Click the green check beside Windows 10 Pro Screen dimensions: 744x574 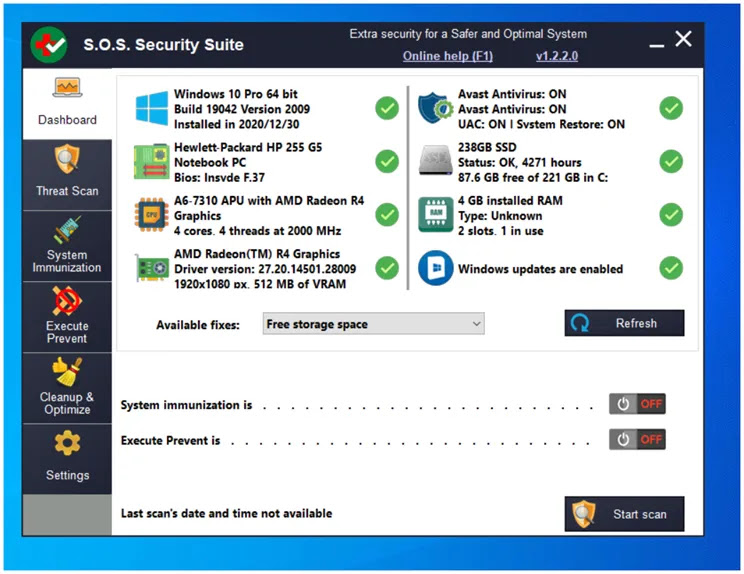pos(387,109)
